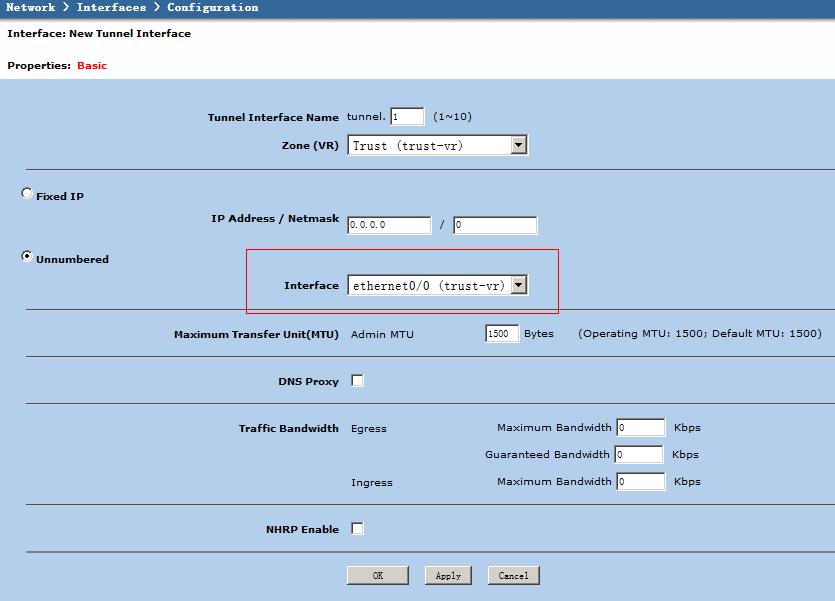The height and width of the screenshot is (601, 835).
Task: Click the Ingress Maximum Bandwidth field
Action: tap(640, 482)
